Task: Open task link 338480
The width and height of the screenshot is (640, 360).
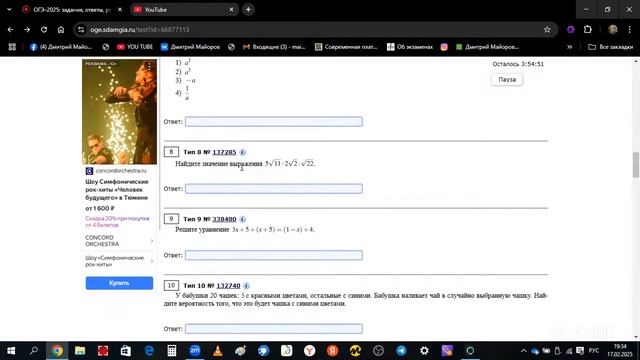Action: 224,219
